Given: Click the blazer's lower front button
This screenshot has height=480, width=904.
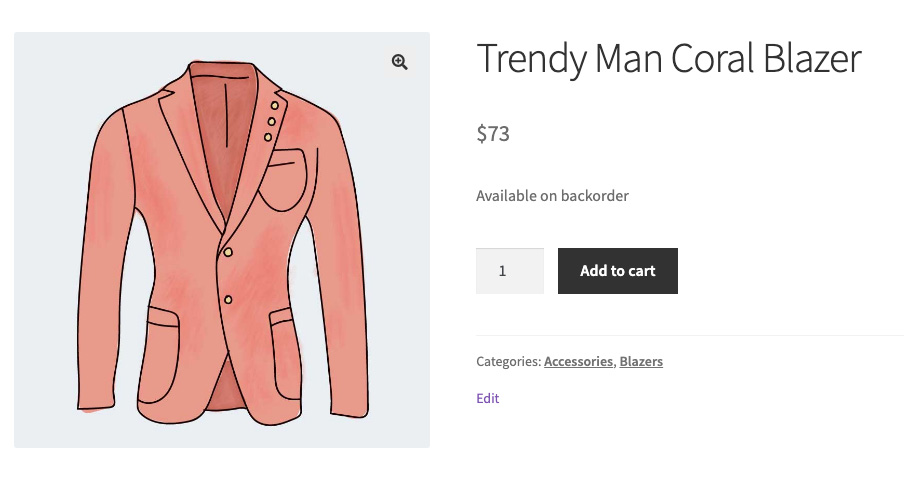Looking at the screenshot, I should coord(228,299).
